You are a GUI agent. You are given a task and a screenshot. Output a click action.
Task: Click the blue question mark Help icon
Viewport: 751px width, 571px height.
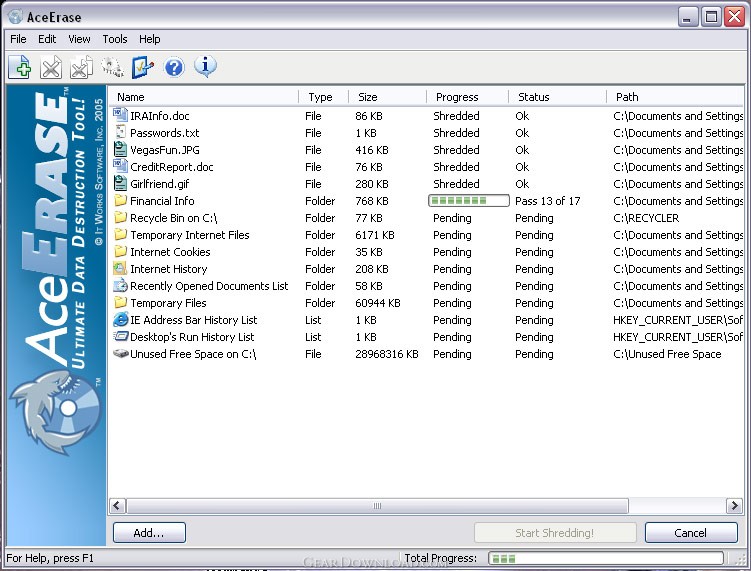[x=174, y=67]
